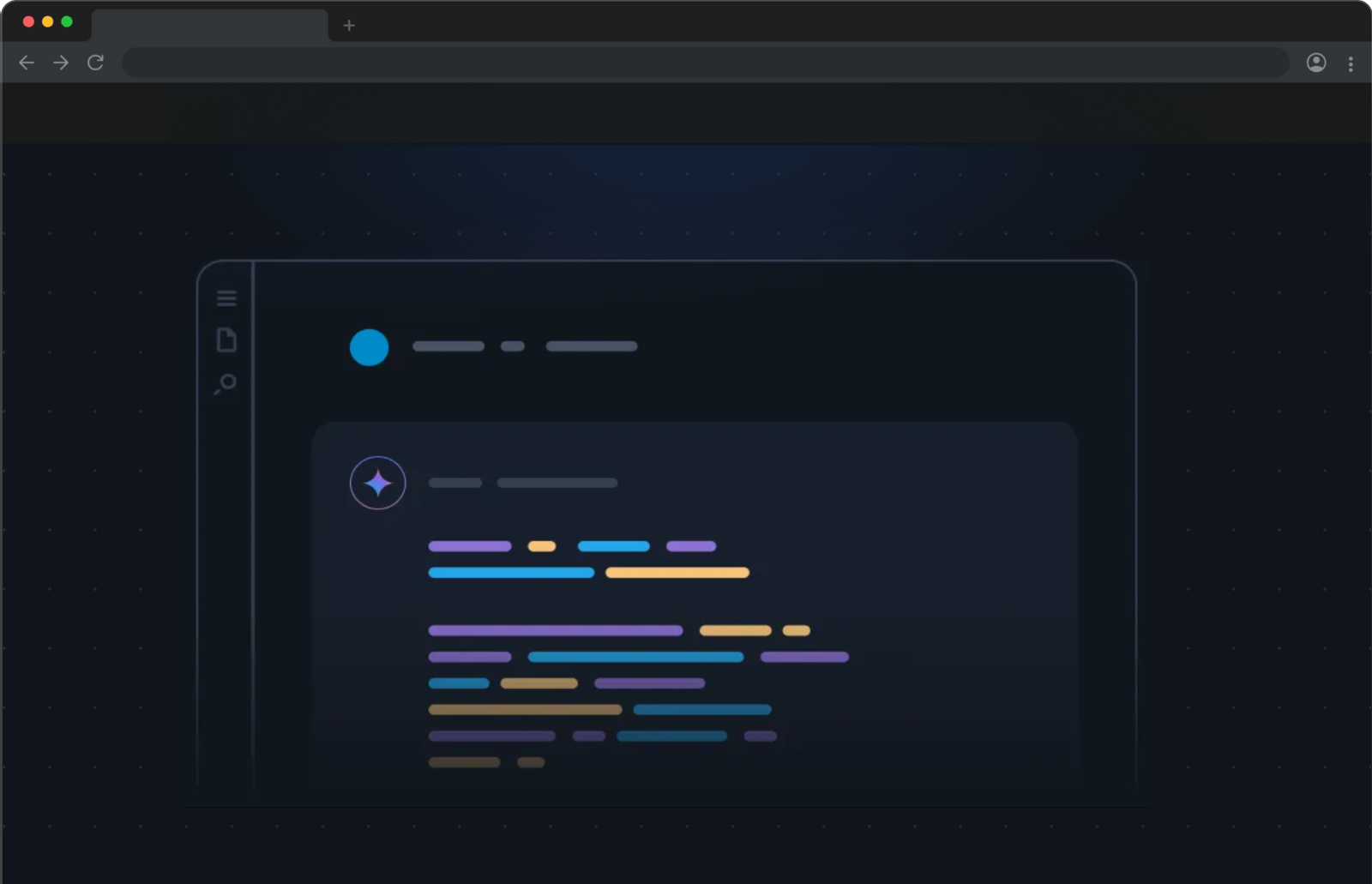Image resolution: width=1372 pixels, height=884 pixels.
Task: Click the document icon in the sidebar
Action: (x=226, y=340)
